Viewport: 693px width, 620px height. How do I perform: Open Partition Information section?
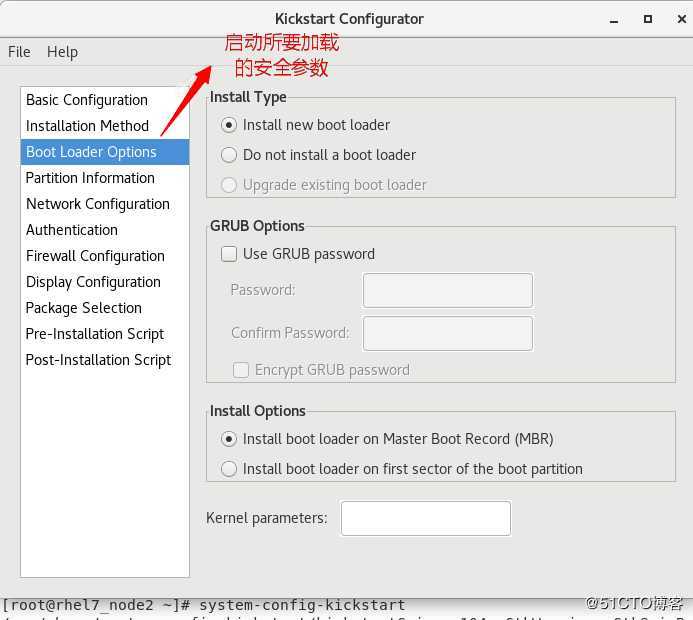tap(105, 178)
